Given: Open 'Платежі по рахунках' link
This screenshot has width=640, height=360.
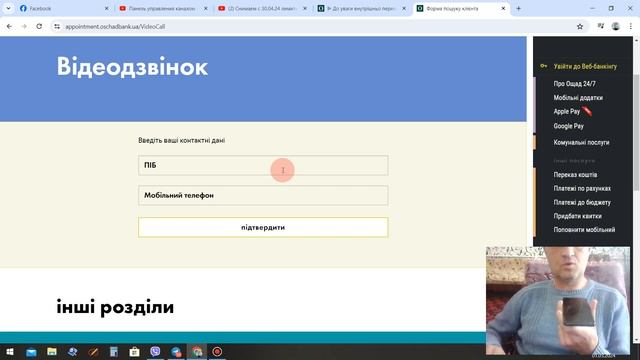Looking at the screenshot, I should point(582,189).
